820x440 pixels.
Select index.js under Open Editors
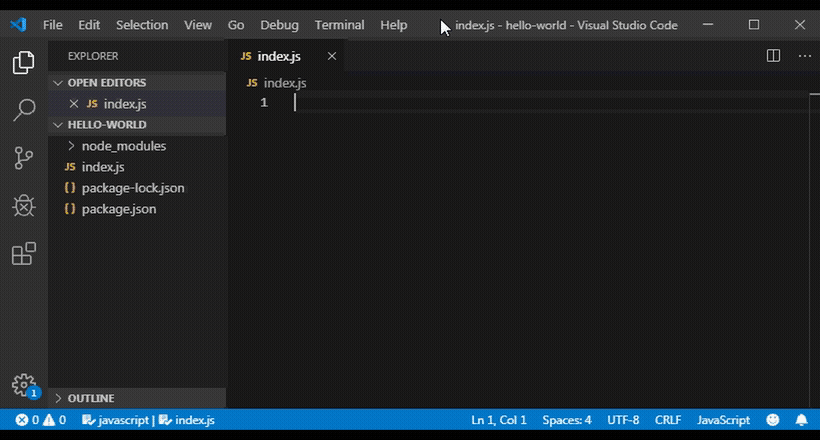pyautogui.click(x=138, y=104)
